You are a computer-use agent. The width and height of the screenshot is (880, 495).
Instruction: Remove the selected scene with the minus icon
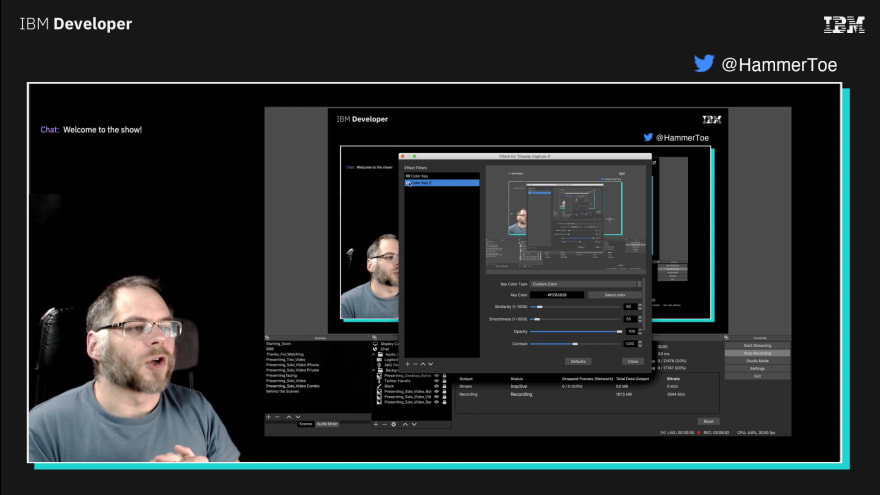[277, 417]
